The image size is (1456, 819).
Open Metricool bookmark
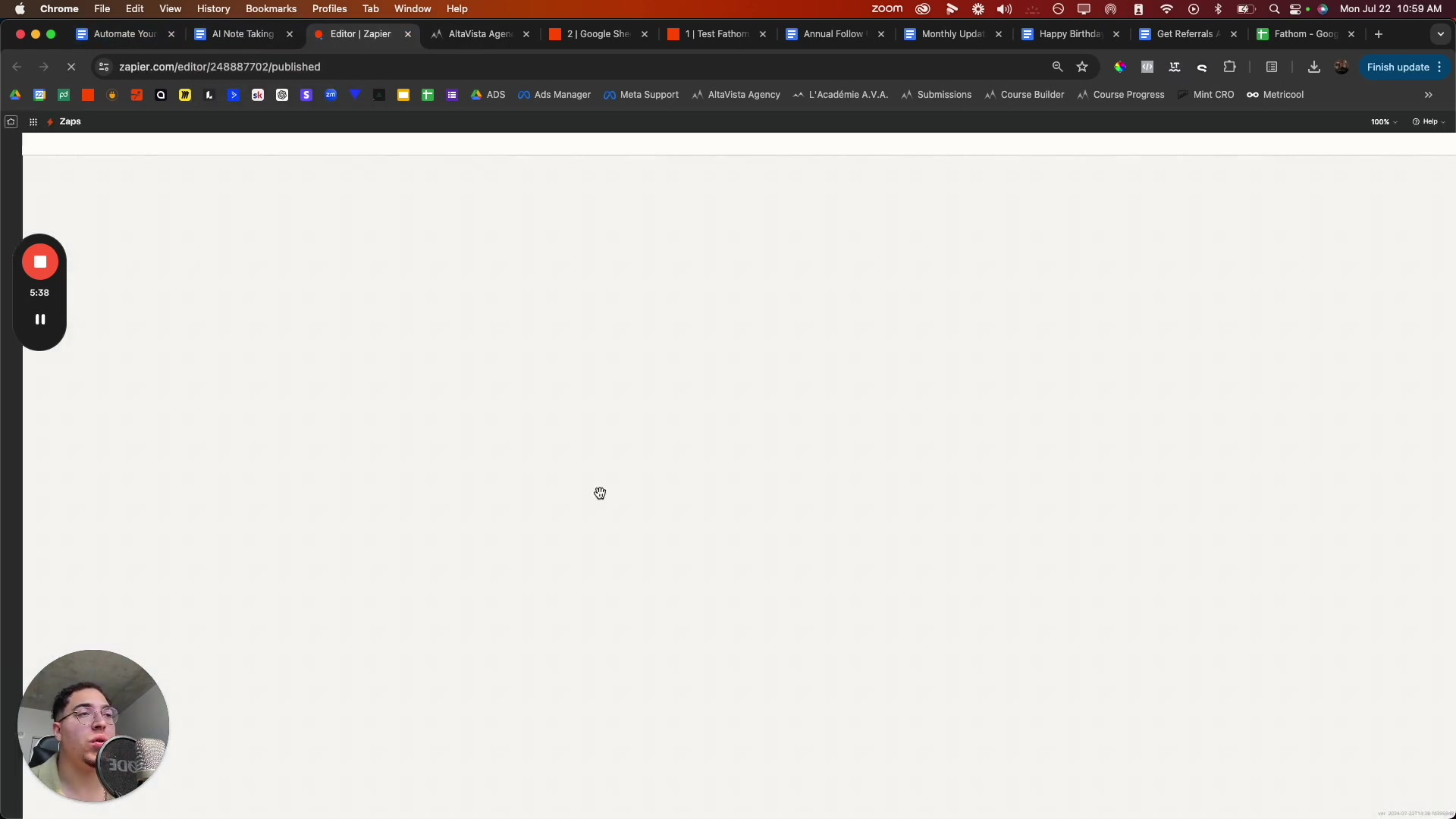pos(1275,95)
